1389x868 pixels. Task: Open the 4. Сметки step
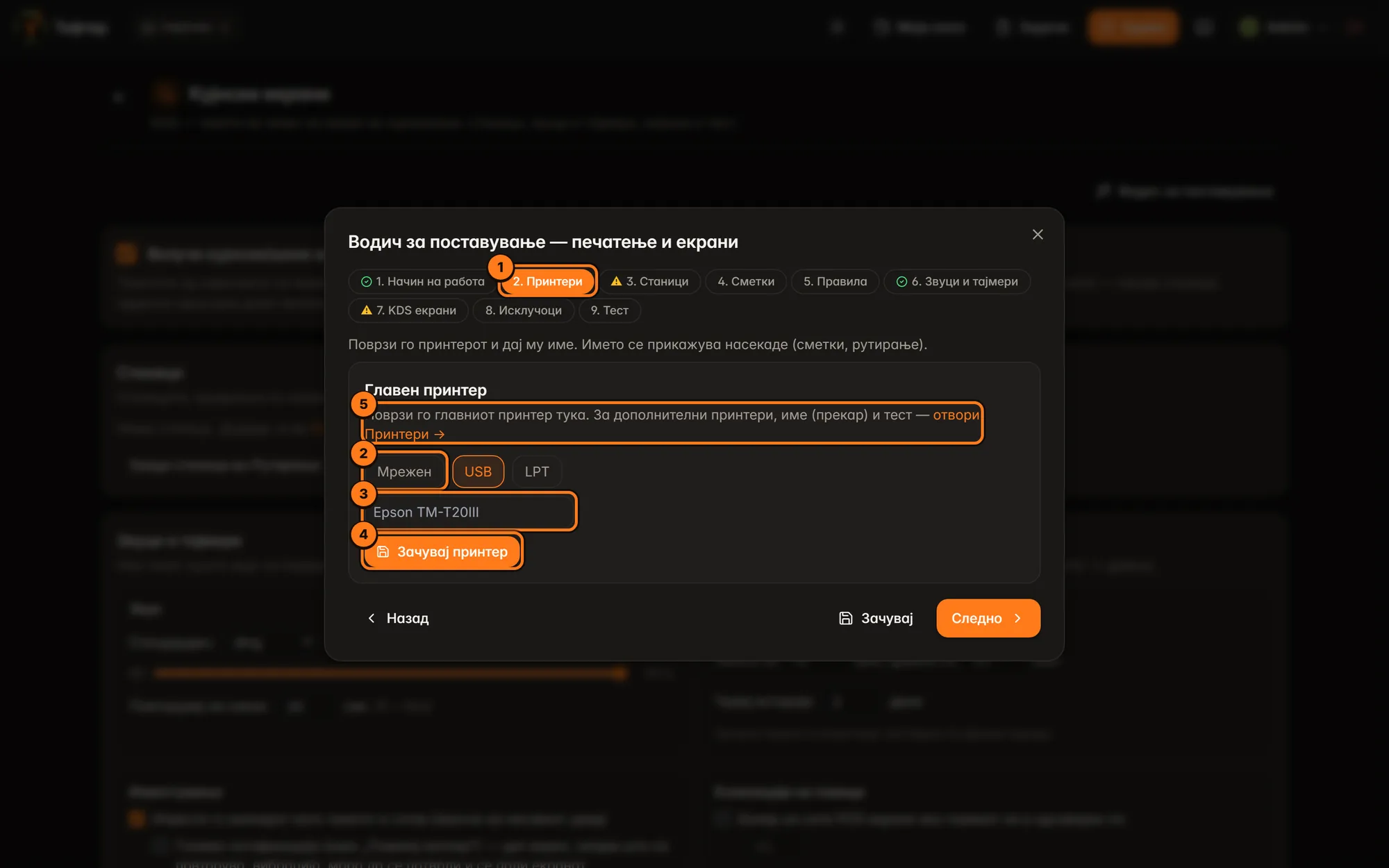point(746,281)
